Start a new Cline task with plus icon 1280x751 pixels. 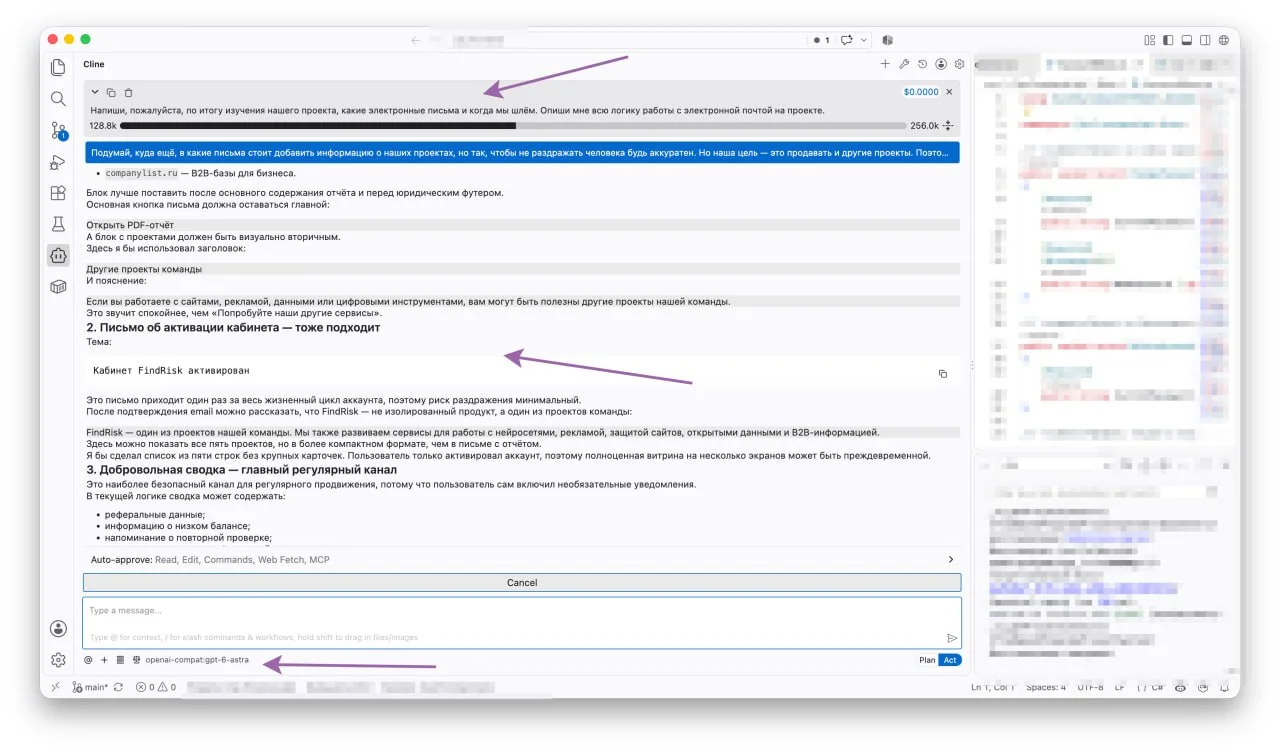[885, 64]
